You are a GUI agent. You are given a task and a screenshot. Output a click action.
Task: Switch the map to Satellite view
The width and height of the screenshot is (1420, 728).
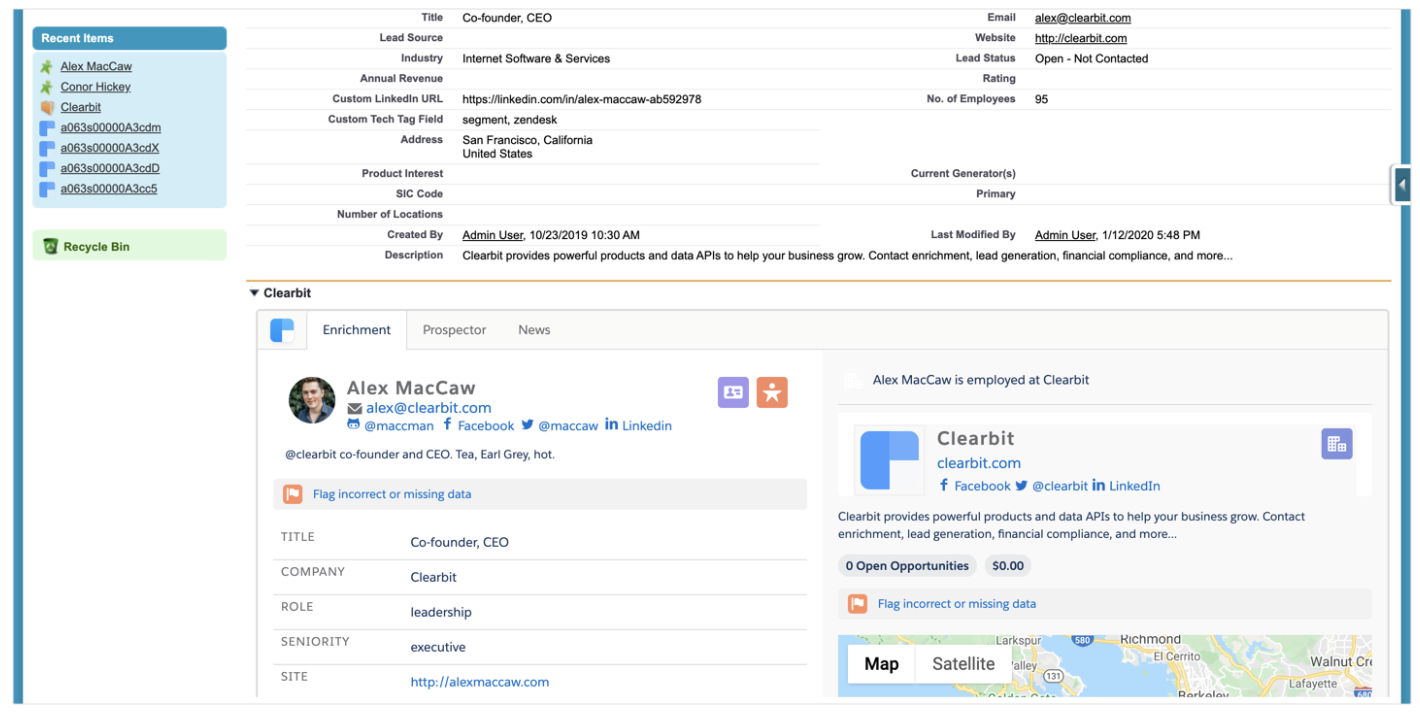tap(963, 664)
